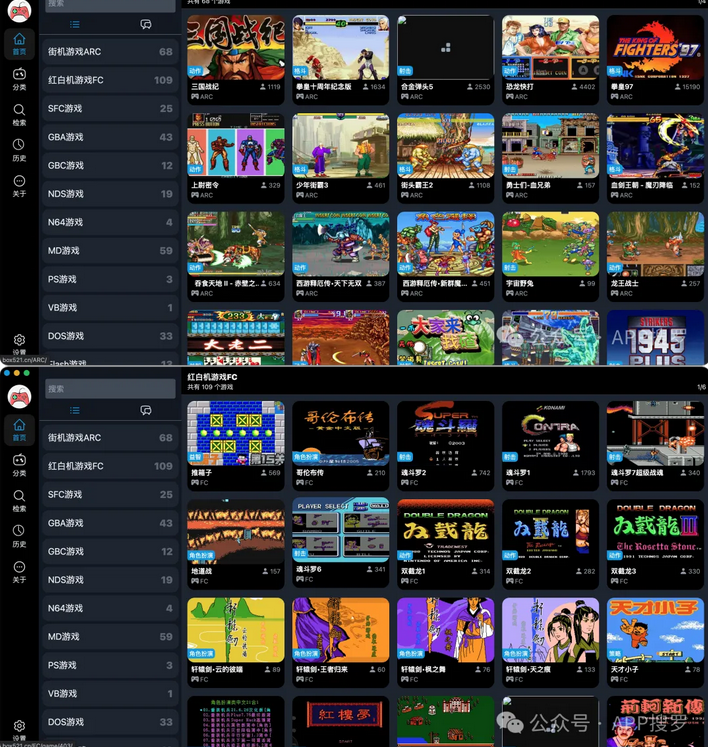Click gamepad avatar logo in upper ARC window
This screenshot has width=708, height=747.
[20, 10]
